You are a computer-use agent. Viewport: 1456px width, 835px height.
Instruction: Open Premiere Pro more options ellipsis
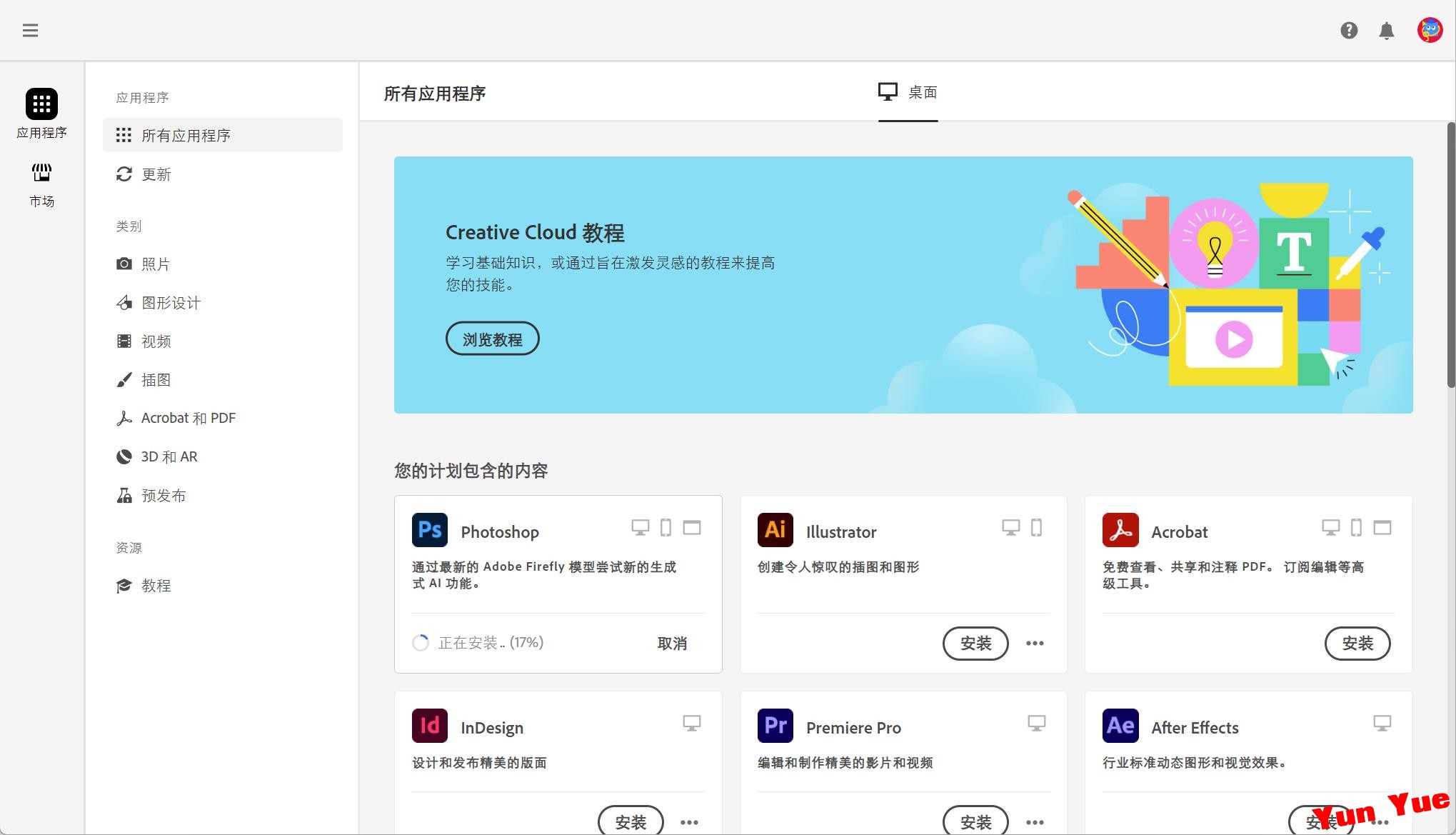click(x=1035, y=822)
